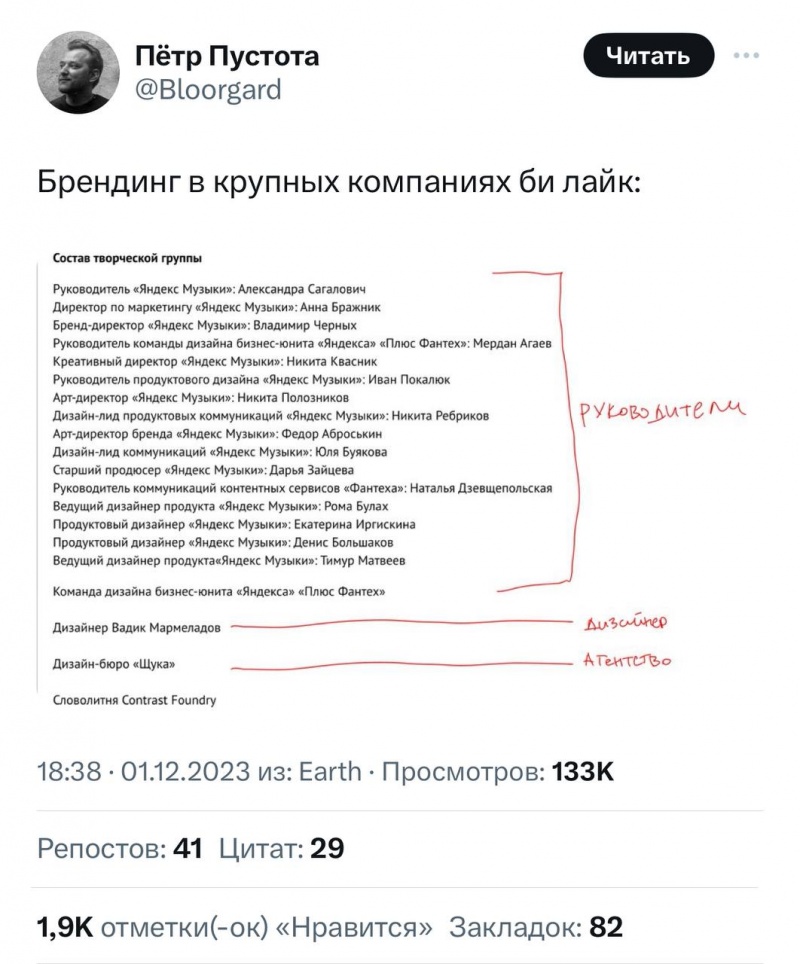Click the "Дизайн-бюро «Щука»" line in image
Viewport: 800px width, 964px height.
coord(120,664)
